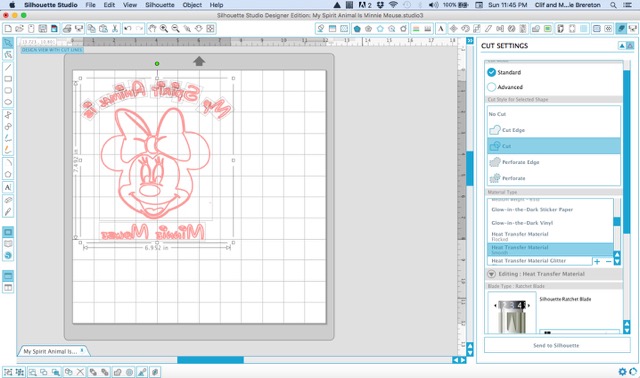The height and width of the screenshot is (378, 640).
Task: Open macOS Spotlight search icon
Action: click(613, 5)
